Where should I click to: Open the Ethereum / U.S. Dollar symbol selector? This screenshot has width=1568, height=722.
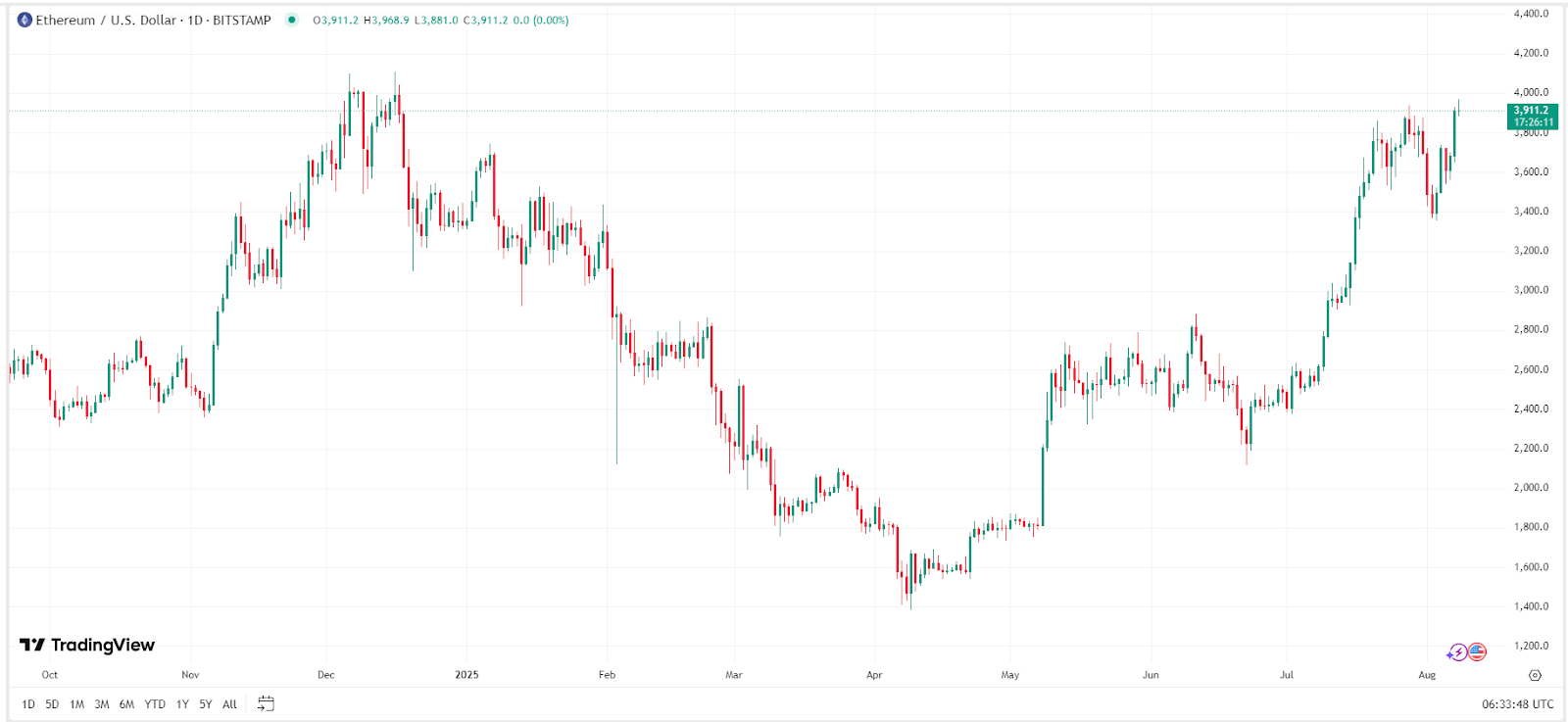pos(108,19)
